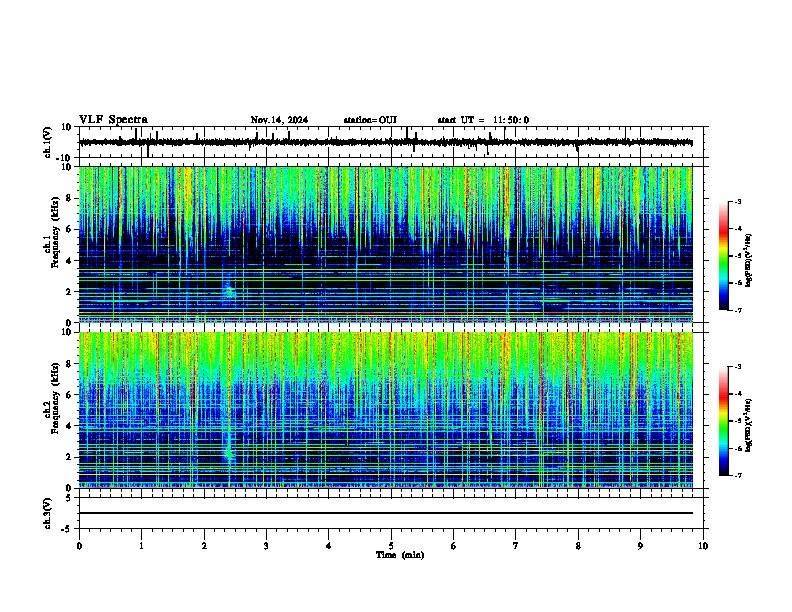Click the "station=OUJ" header label
The height and width of the screenshot is (612, 792).
[x=370, y=120]
